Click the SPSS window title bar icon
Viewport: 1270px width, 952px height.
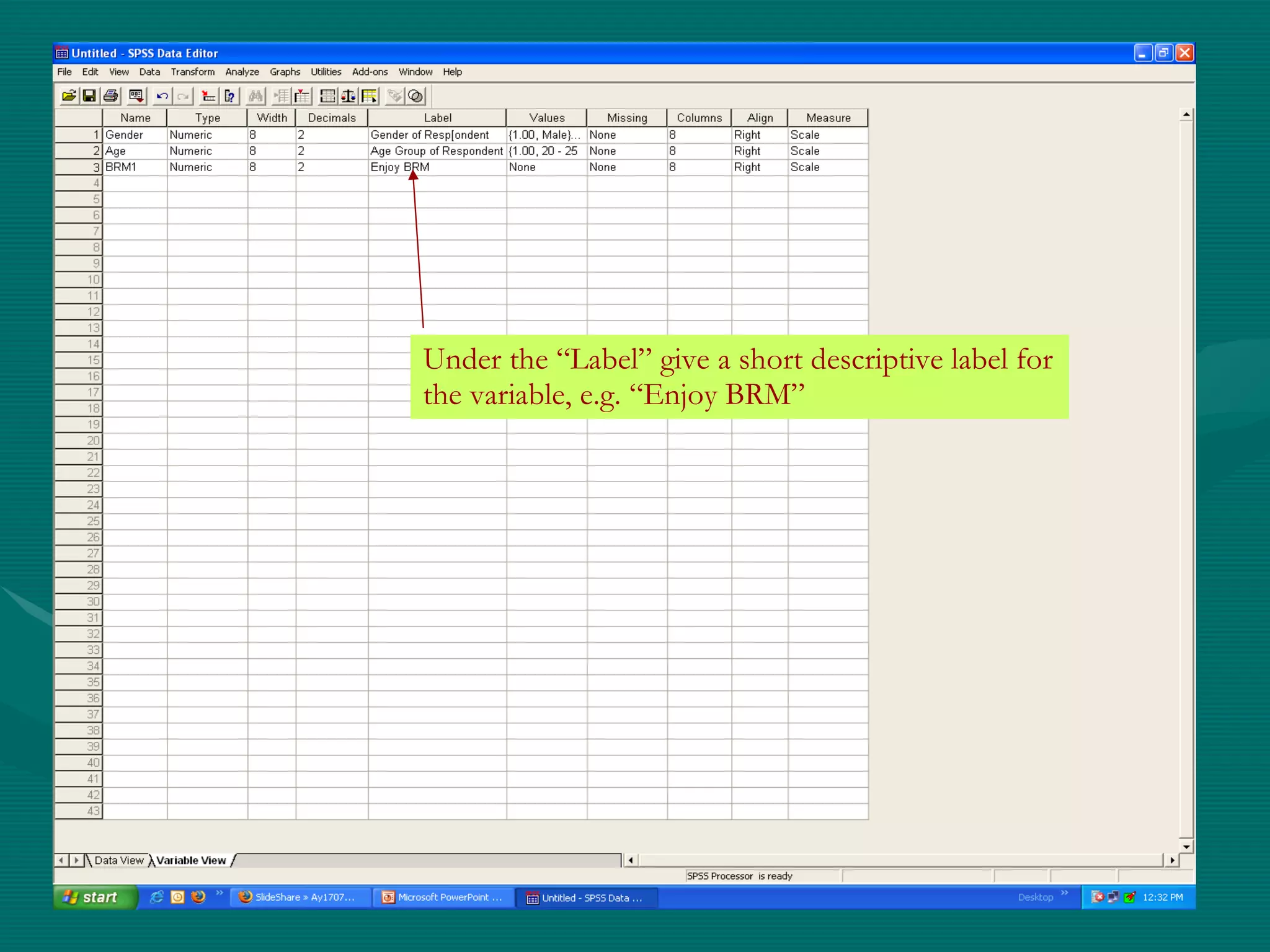tap(62, 53)
